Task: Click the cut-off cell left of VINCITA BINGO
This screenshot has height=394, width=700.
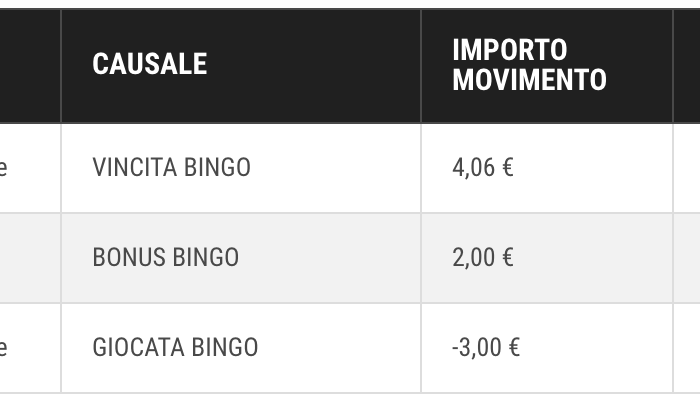Action: pyautogui.click(x=30, y=168)
